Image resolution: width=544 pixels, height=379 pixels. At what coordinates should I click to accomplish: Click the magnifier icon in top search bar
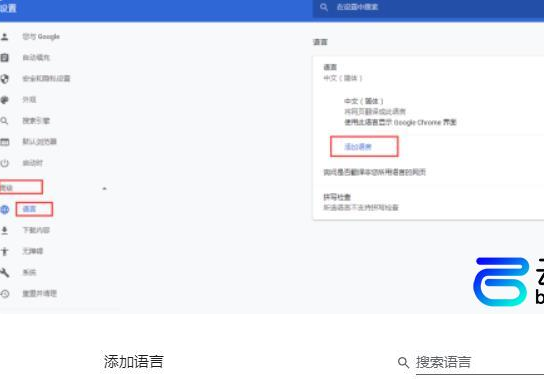(x=324, y=7)
